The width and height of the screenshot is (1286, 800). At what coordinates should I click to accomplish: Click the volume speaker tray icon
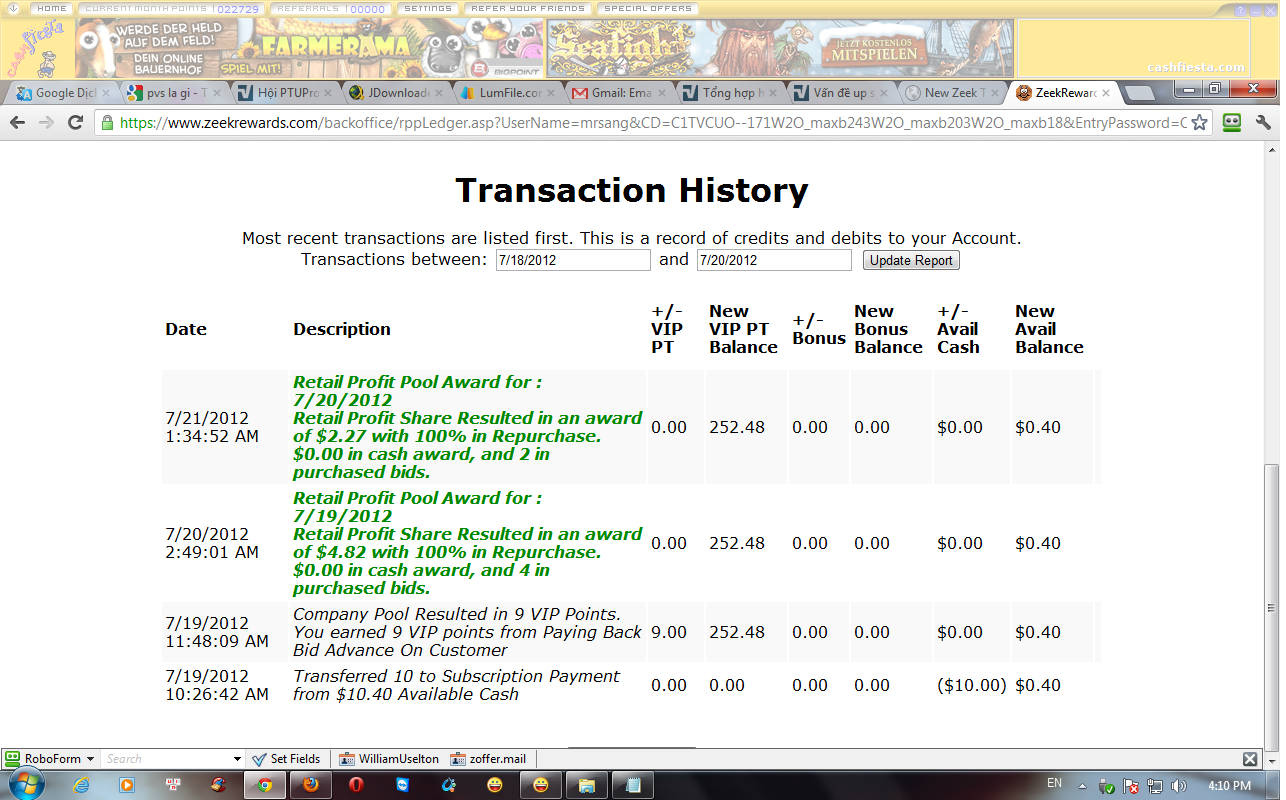click(1180, 785)
